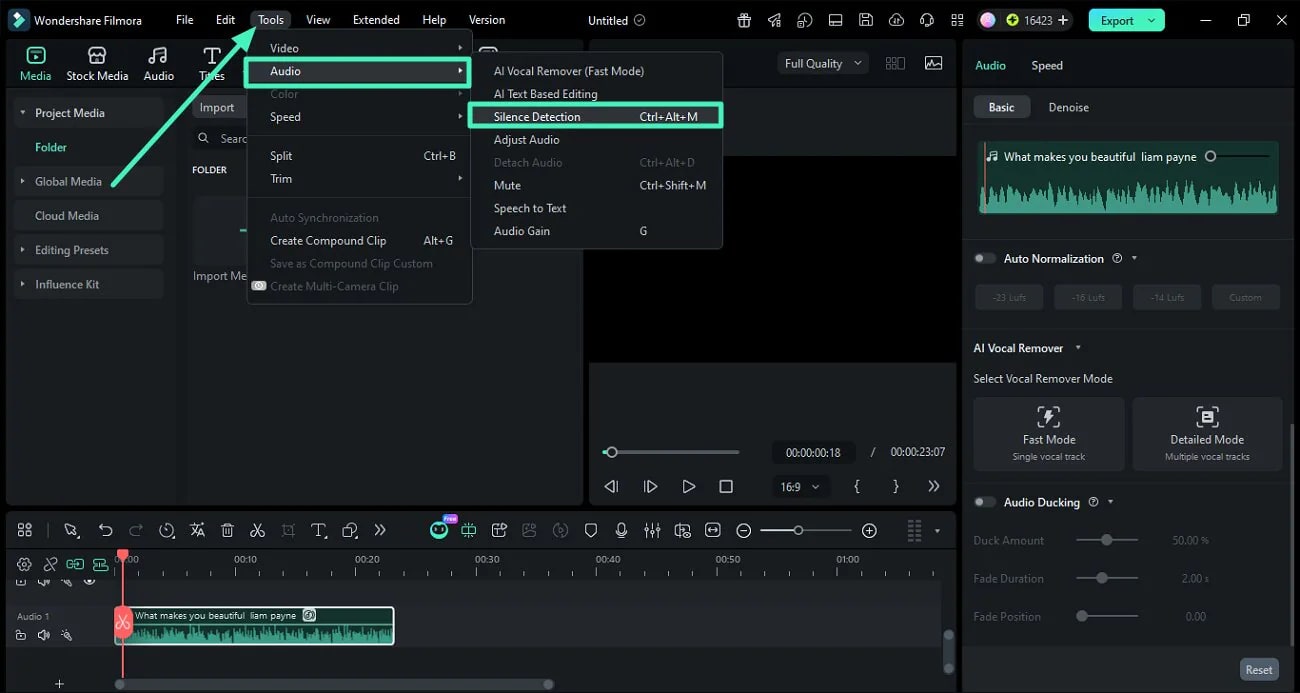Screen dimensions: 1300x693
Task: Switch to the Denoise tab
Action: click(1068, 107)
